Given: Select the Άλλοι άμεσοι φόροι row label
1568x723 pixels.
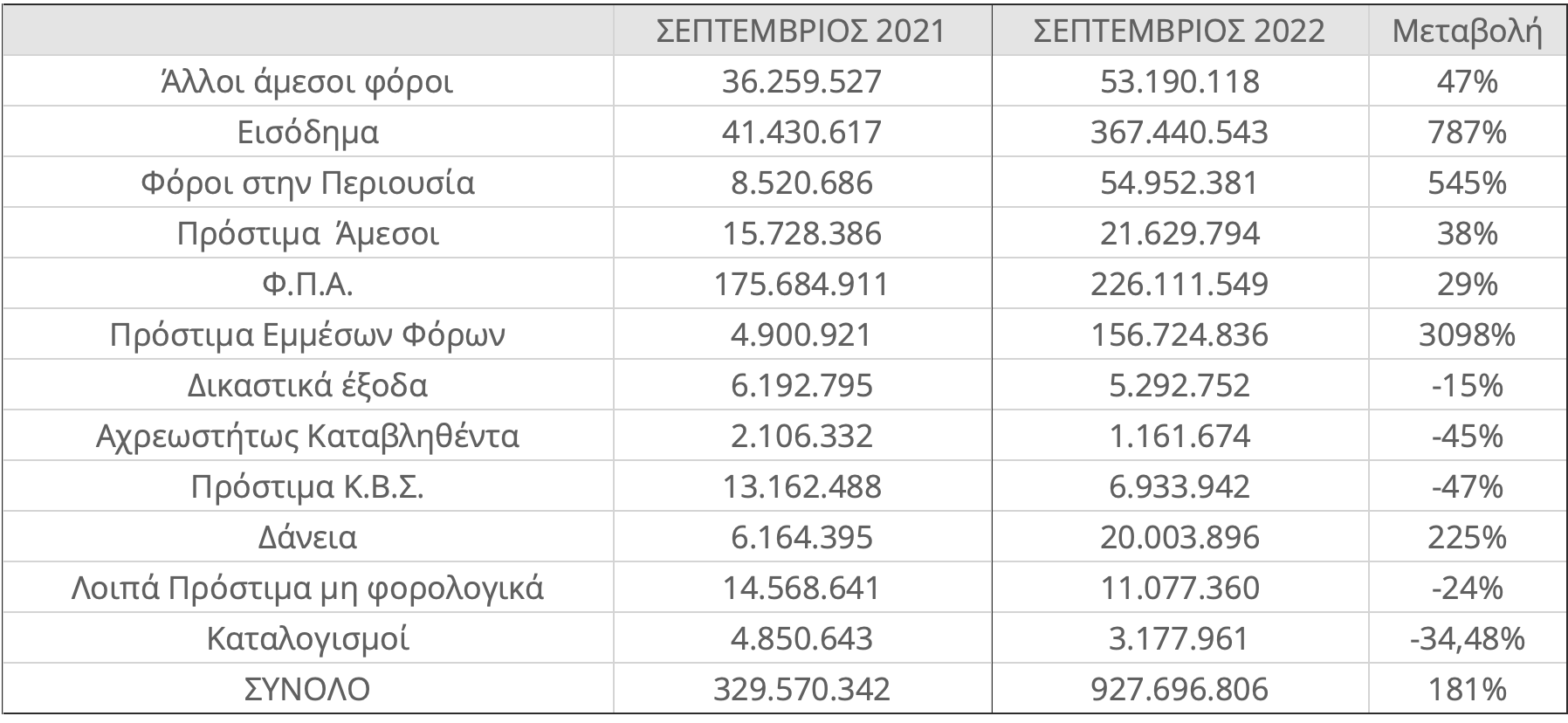Looking at the screenshot, I should [x=307, y=81].
